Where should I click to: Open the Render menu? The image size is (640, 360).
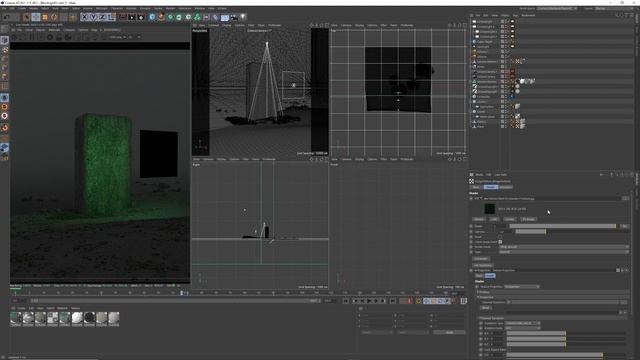coord(170,9)
